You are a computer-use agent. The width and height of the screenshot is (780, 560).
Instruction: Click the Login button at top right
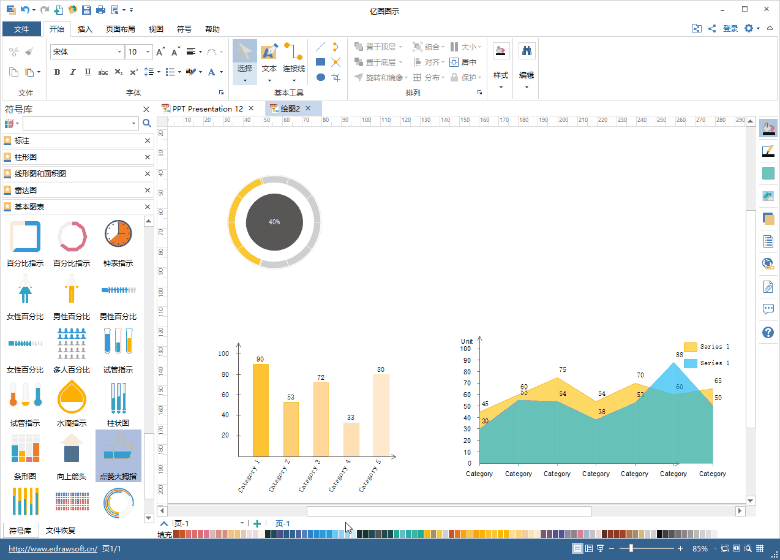tap(730, 28)
